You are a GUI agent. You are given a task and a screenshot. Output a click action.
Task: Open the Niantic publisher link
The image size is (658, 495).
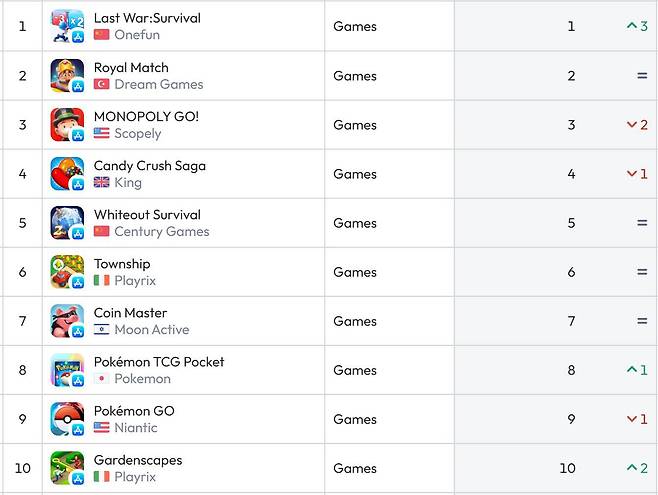click(x=136, y=427)
